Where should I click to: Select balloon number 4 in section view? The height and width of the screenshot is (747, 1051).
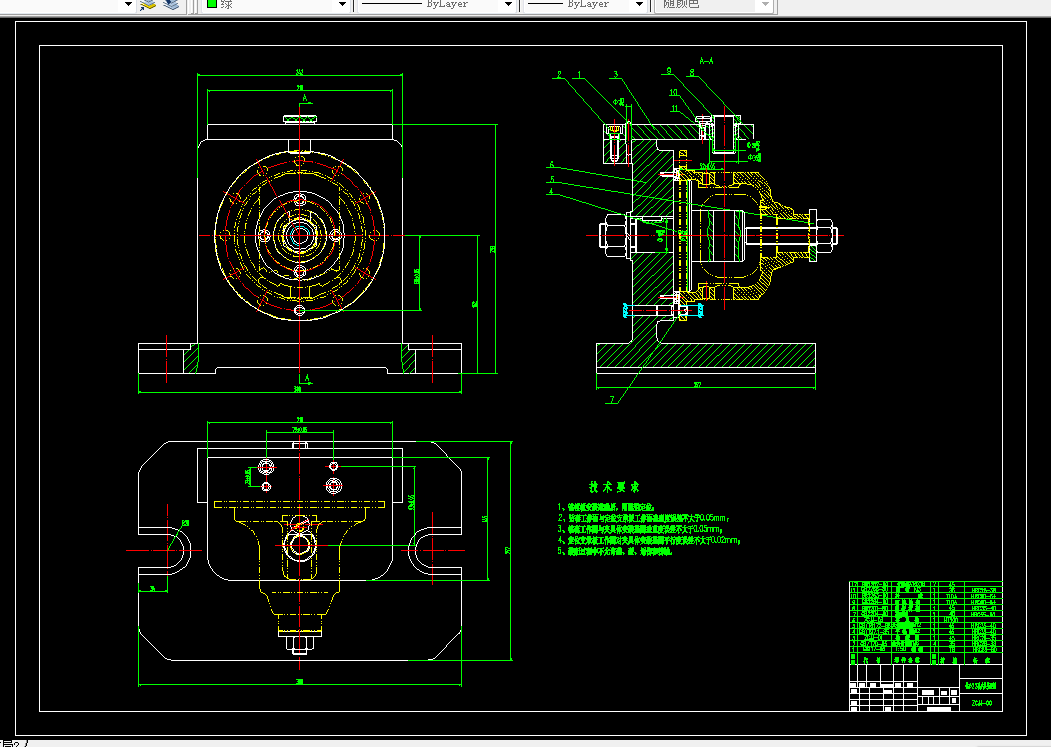[550, 192]
